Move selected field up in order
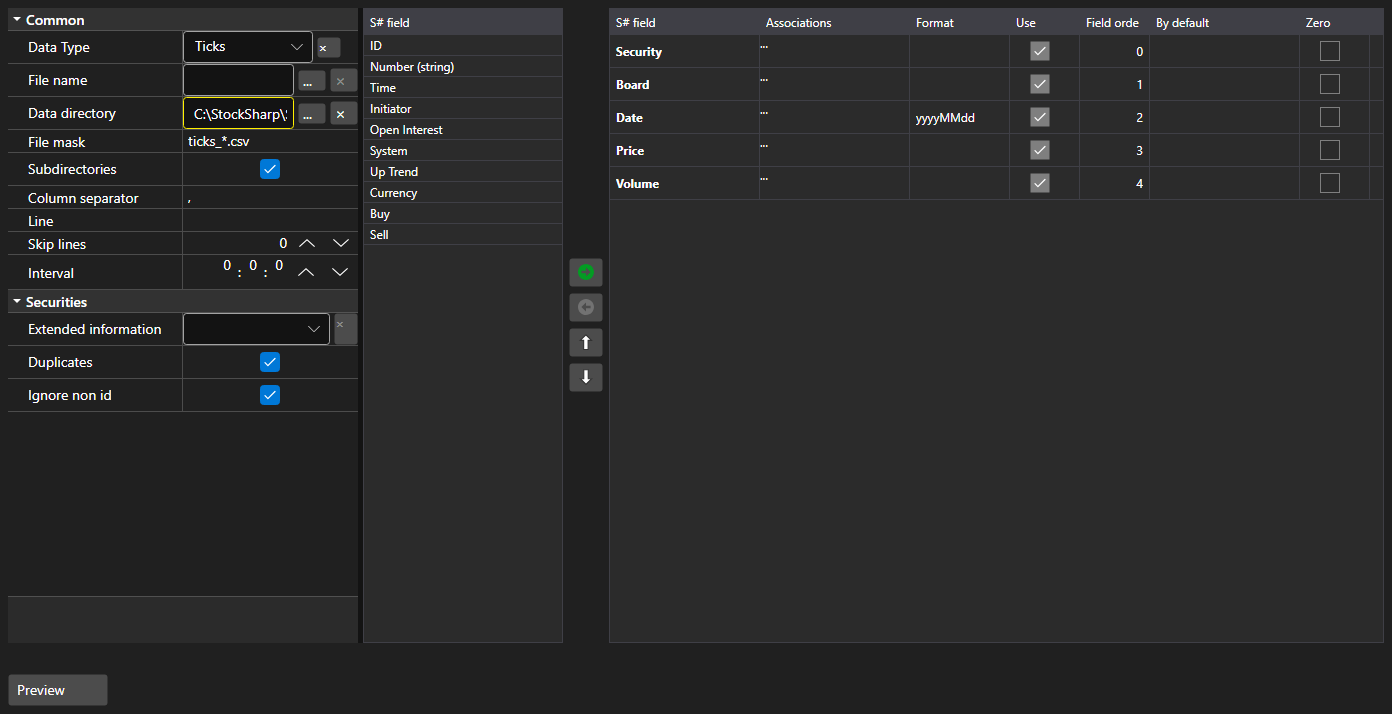The width and height of the screenshot is (1392, 714). tap(586, 342)
